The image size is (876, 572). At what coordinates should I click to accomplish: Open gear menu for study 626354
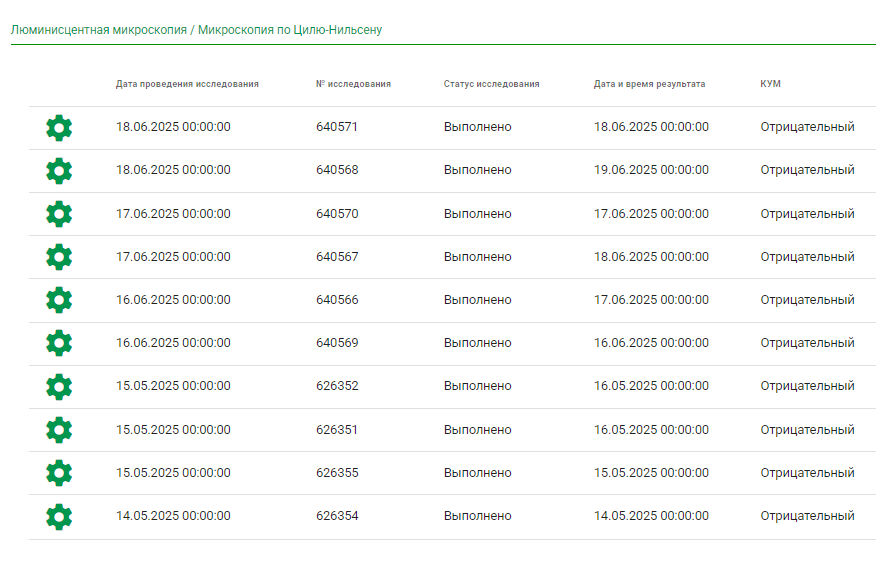click(59, 517)
